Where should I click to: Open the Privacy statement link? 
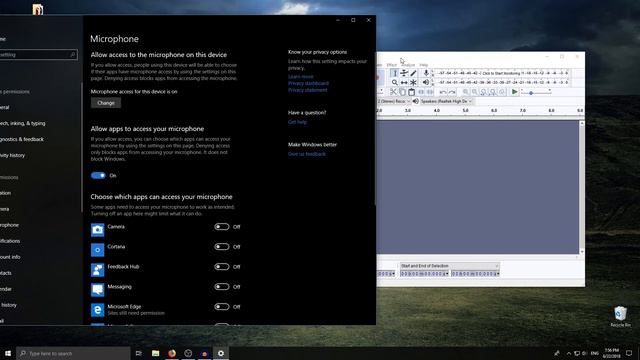point(307,90)
